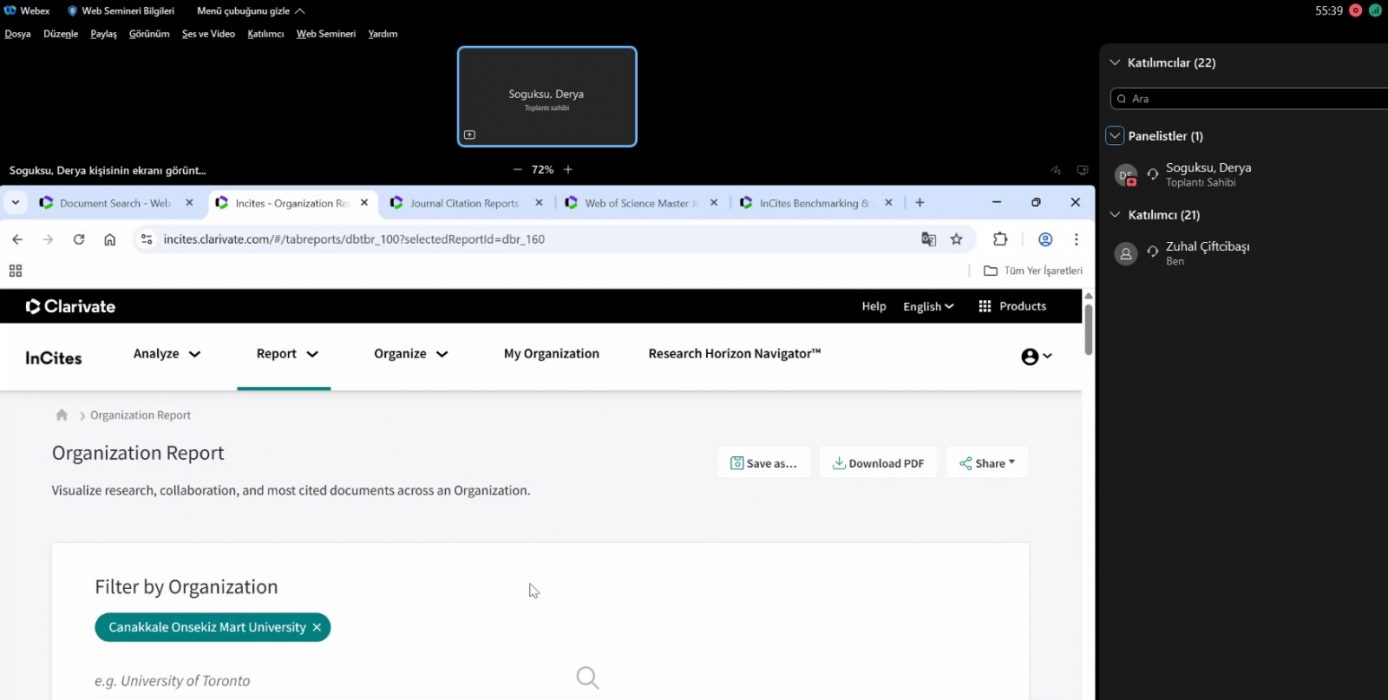
Task: Open Research Horizon Navigator link
Action: (x=735, y=354)
